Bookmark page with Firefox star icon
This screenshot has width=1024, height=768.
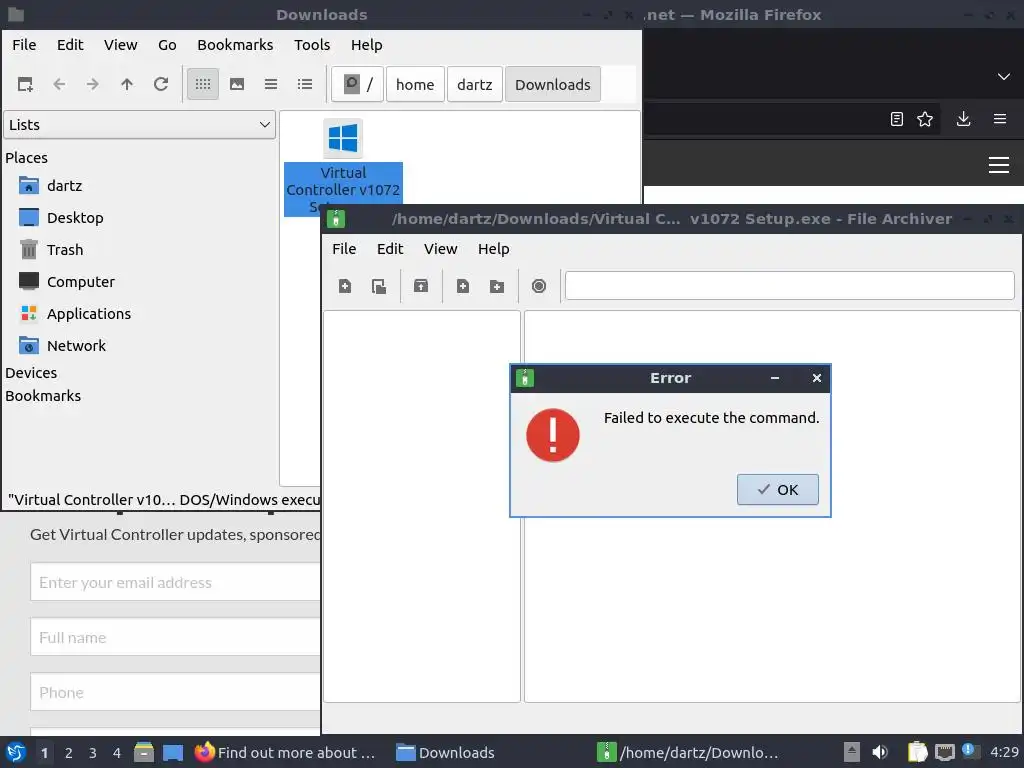coord(925,119)
